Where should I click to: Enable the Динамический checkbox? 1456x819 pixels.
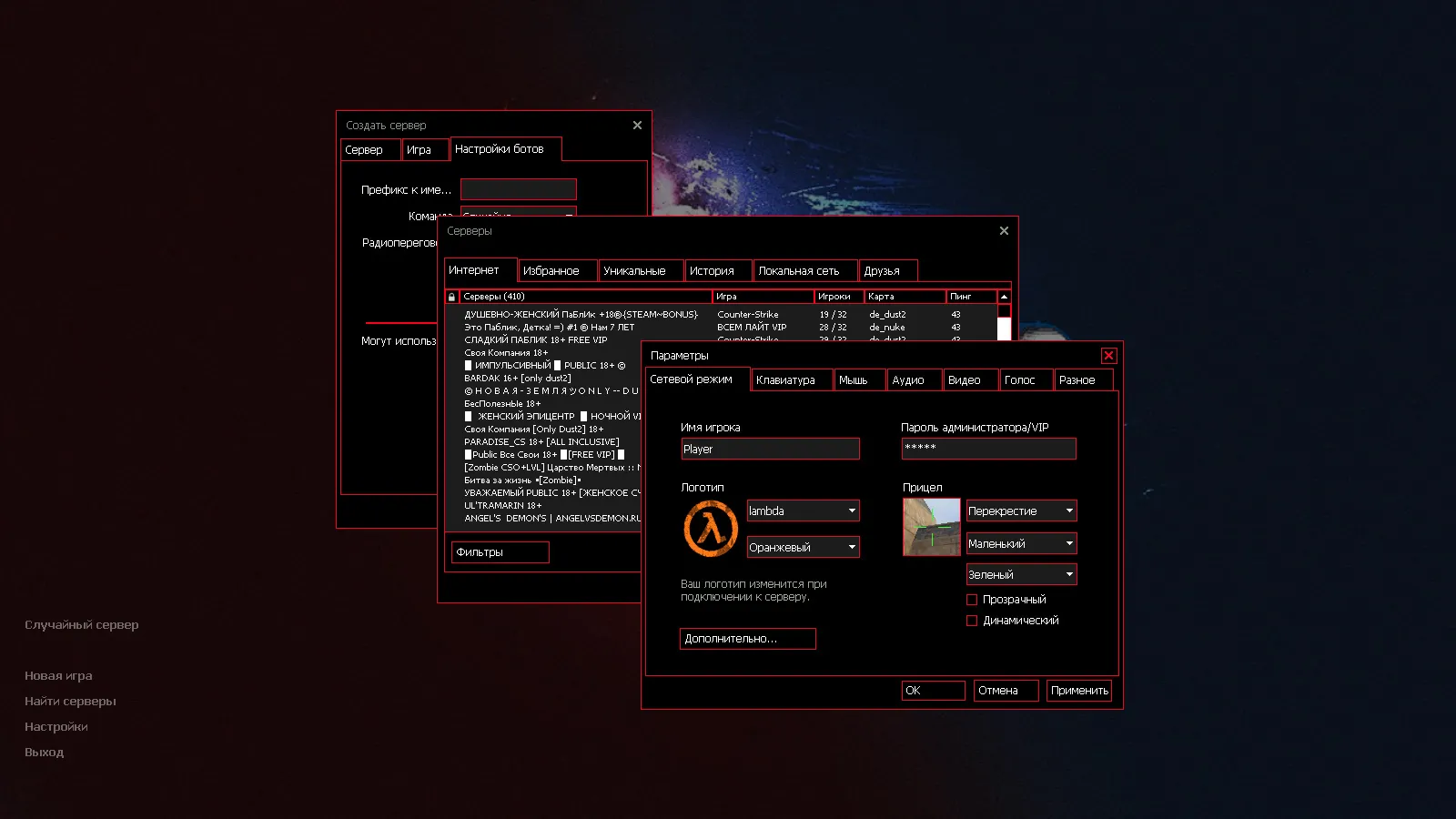pos(972,621)
